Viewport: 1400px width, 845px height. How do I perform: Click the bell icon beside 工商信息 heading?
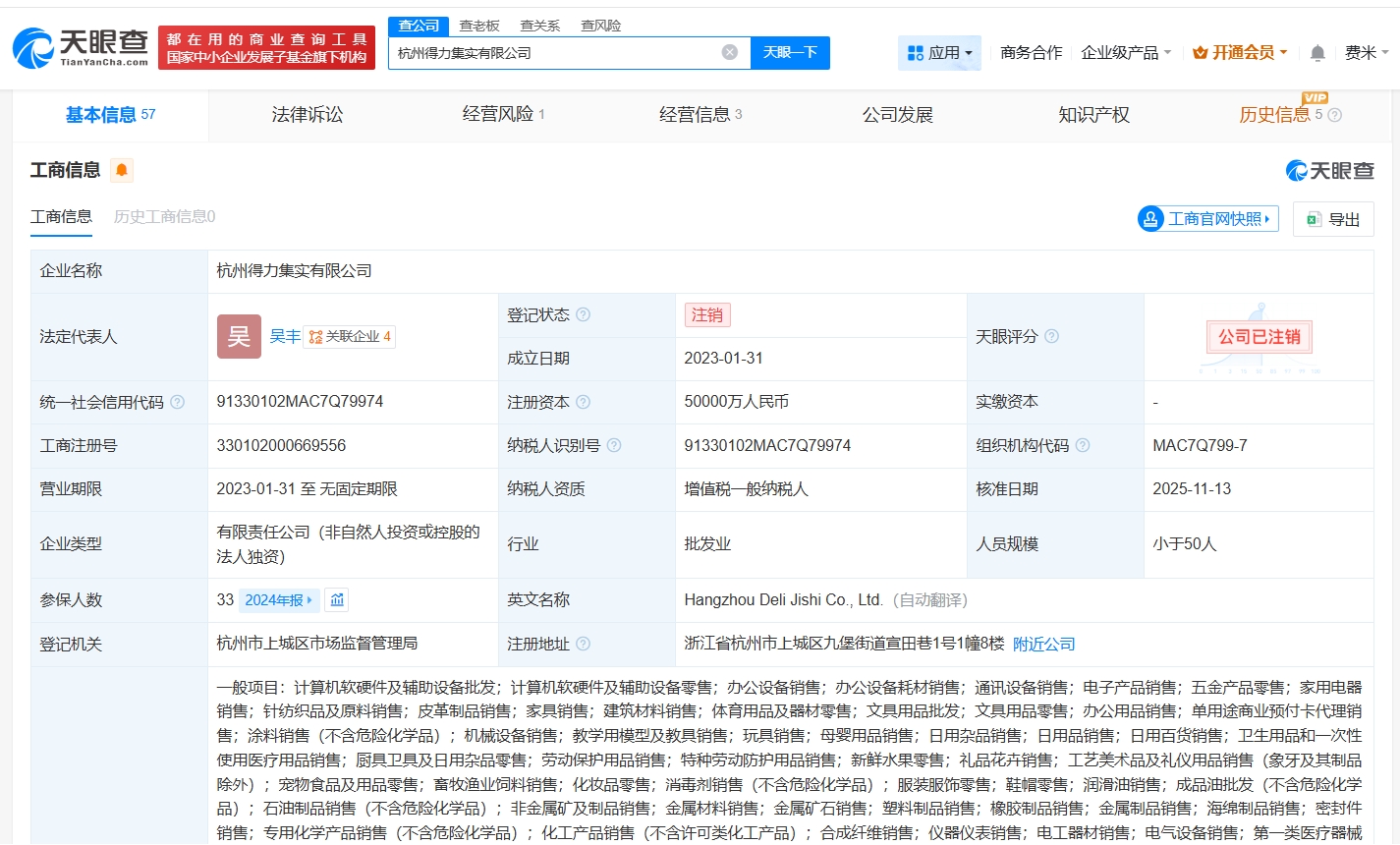(121, 169)
